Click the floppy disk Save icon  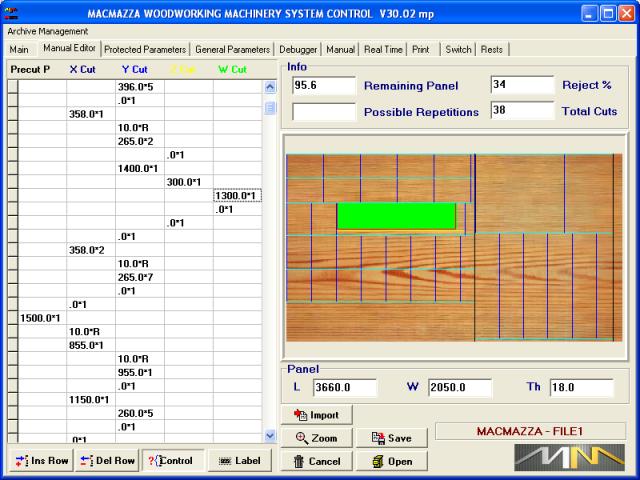pos(378,438)
